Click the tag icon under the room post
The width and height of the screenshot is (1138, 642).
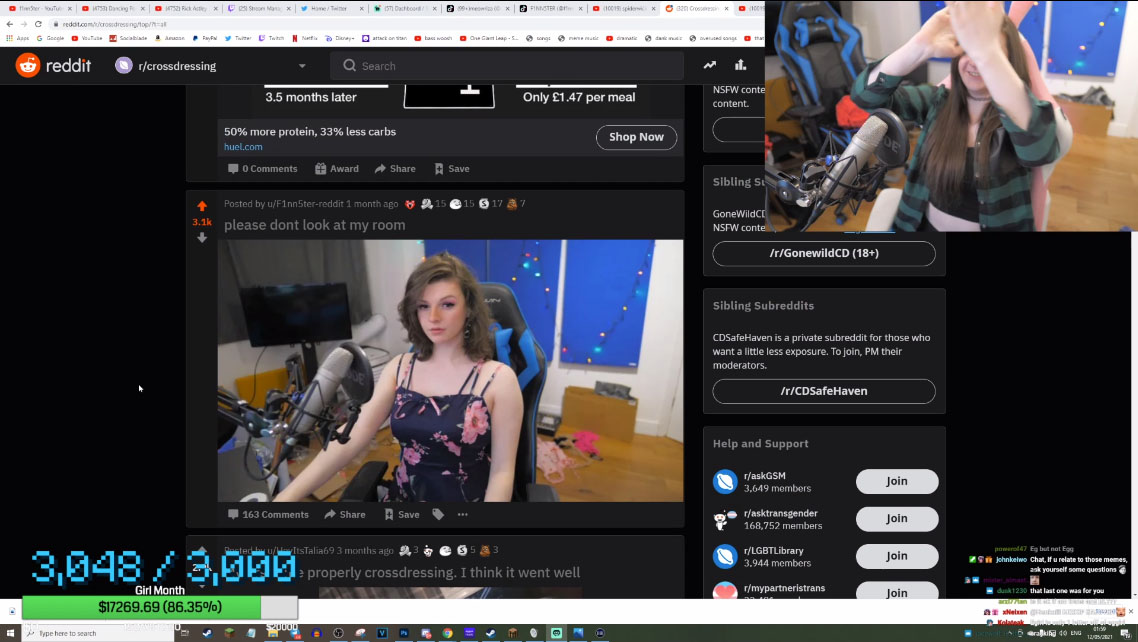438,514
